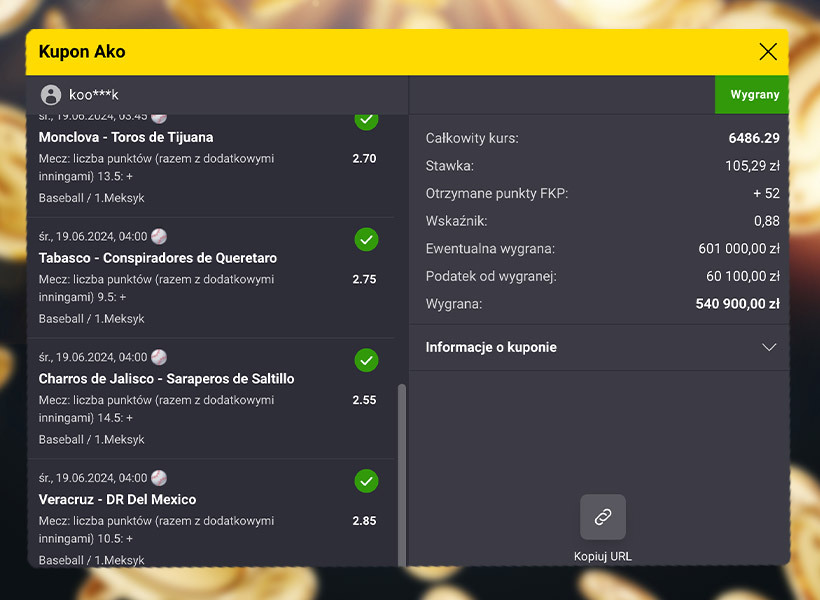Expand the Informacje o kuponie section
Image resolution: width=820 pixels, height=600 pixels.
[599, 347]
